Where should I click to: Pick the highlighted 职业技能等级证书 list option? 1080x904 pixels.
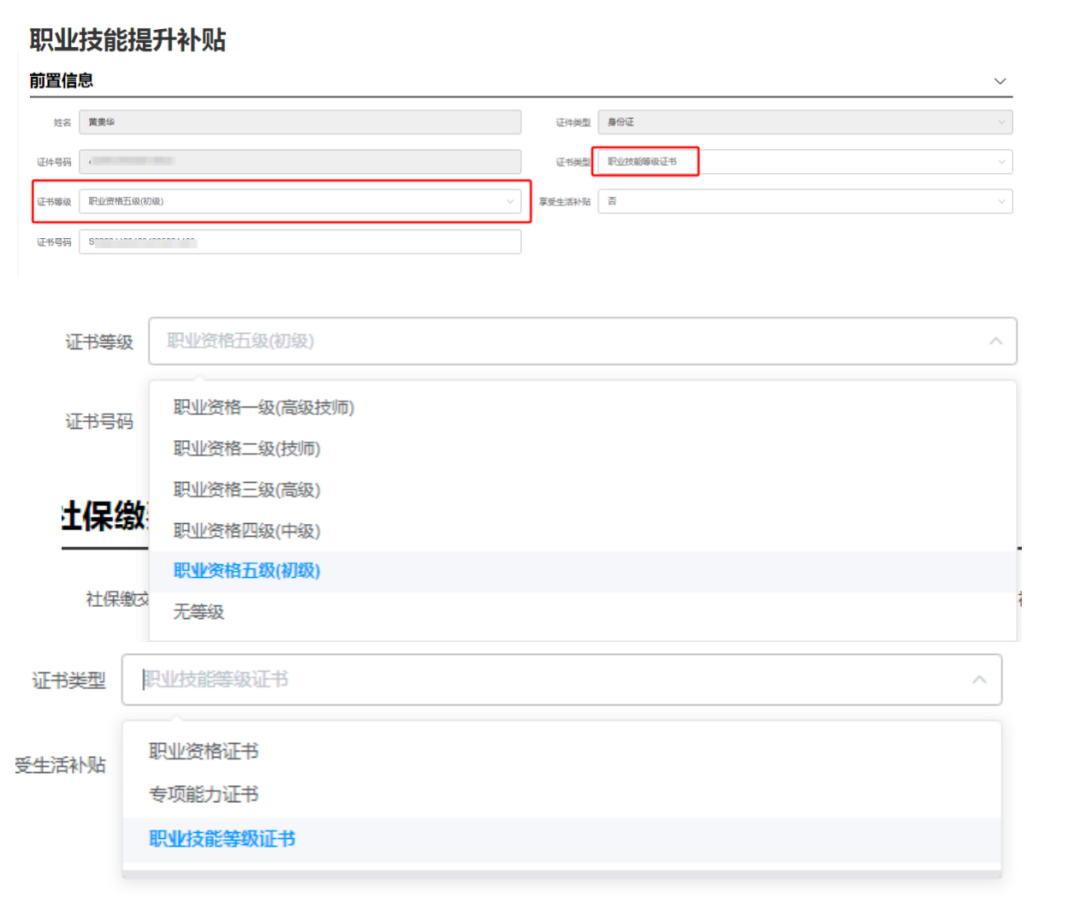tap(222, 839)
